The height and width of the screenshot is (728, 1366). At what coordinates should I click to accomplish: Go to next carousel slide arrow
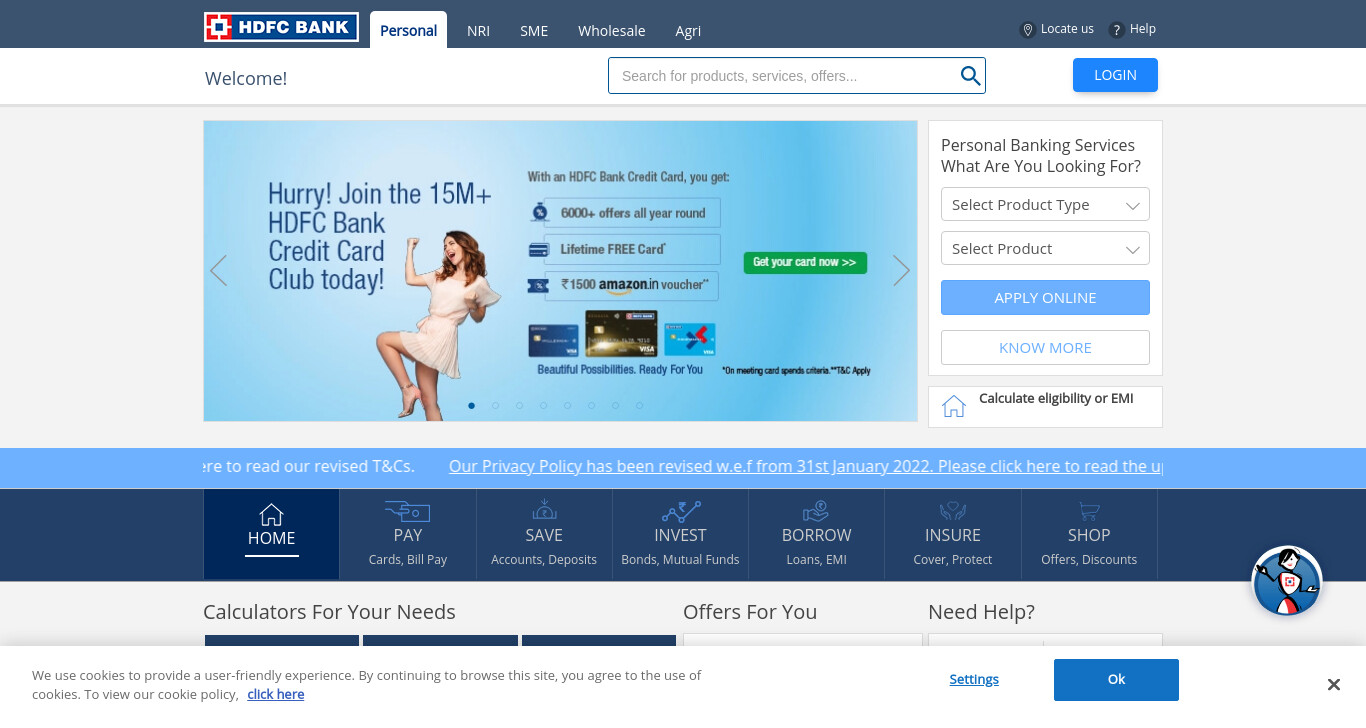[901, 270]
